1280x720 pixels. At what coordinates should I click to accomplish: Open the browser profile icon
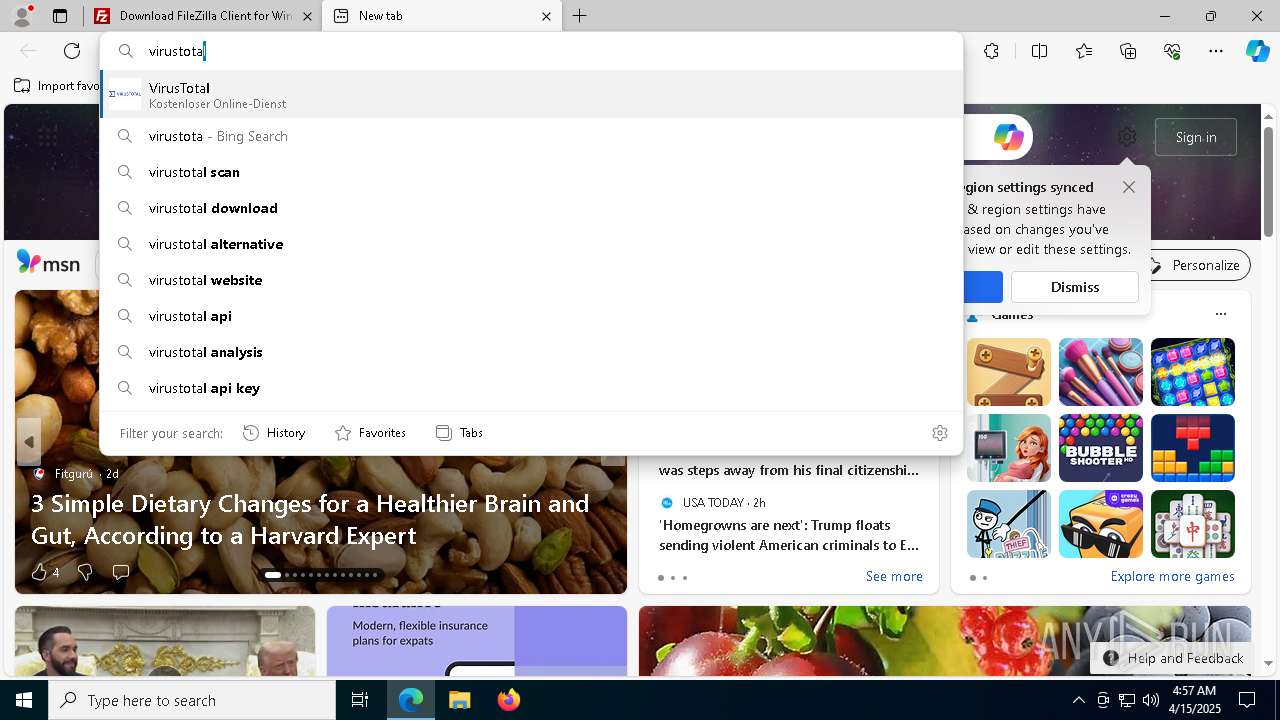pos(22,16)
